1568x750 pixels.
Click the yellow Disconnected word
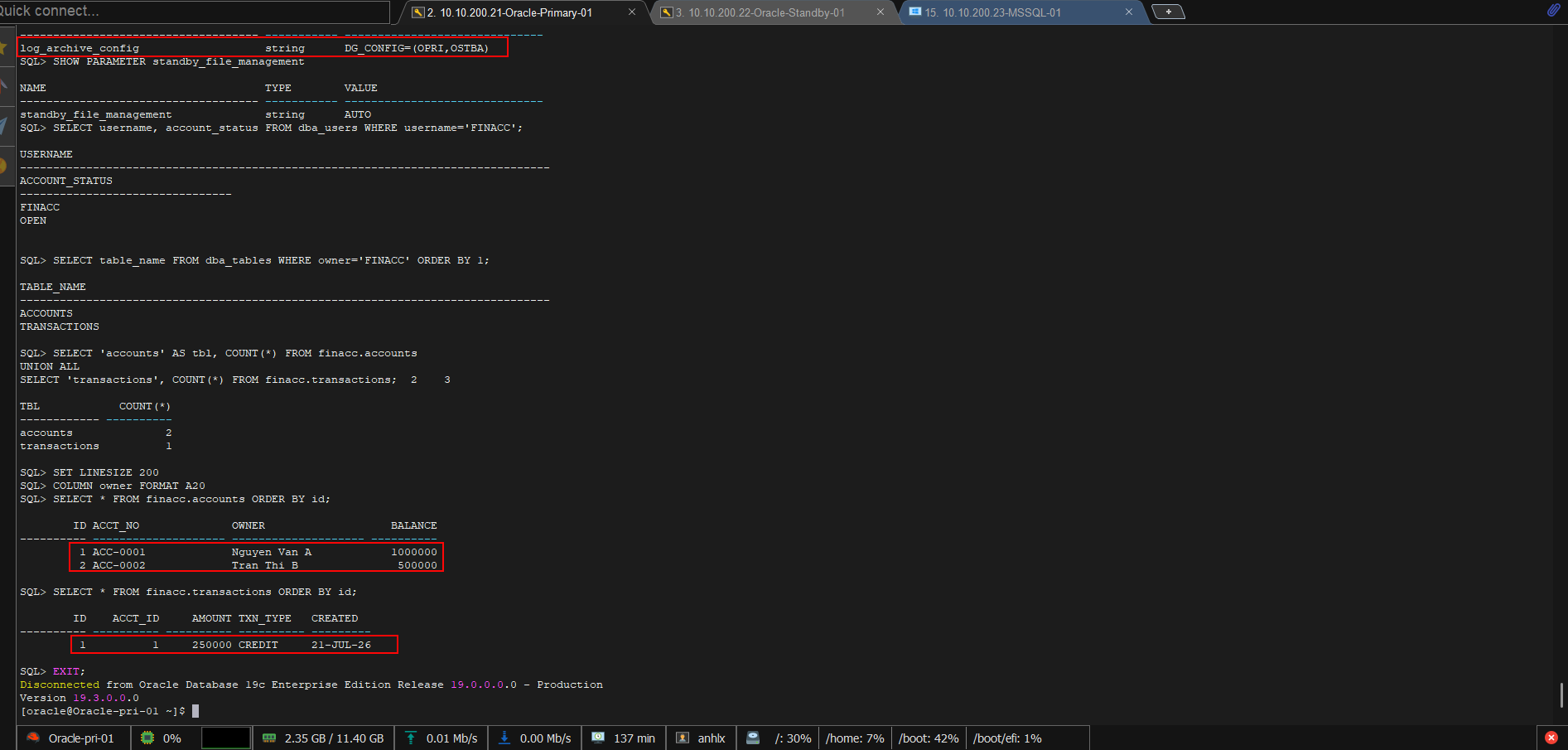click(x=60, y=685)
